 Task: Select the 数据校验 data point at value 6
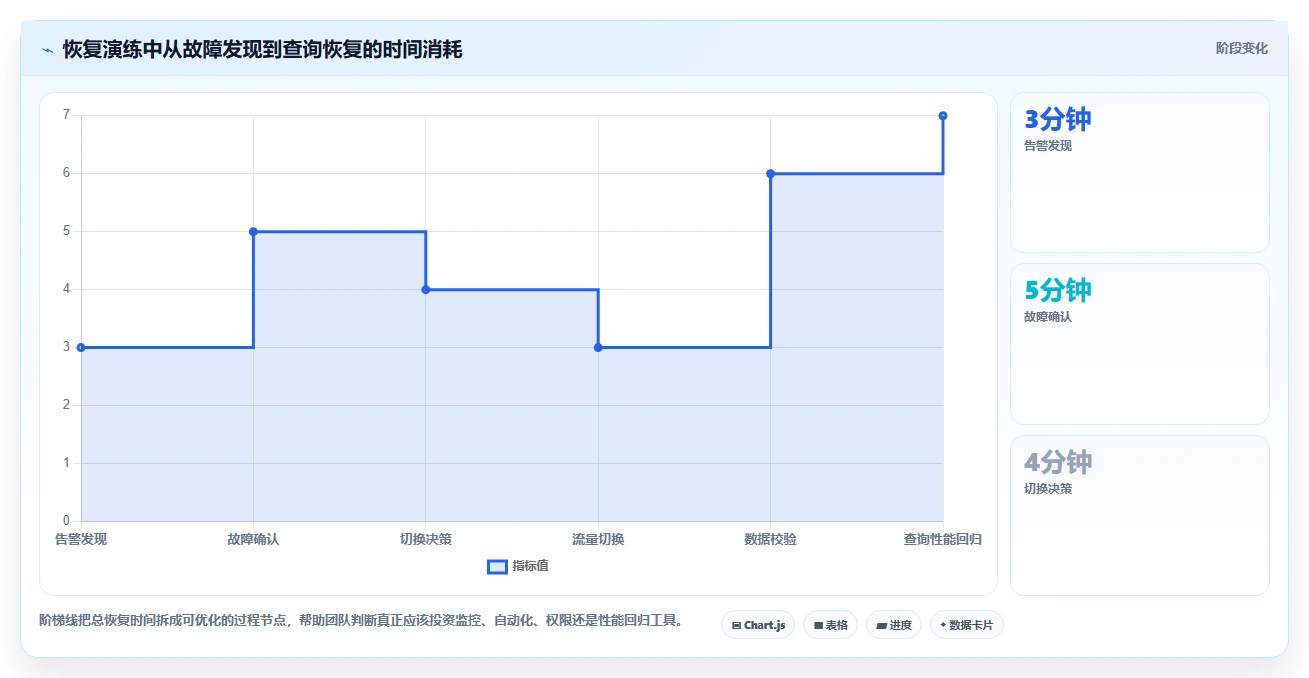tap(771, 173)
